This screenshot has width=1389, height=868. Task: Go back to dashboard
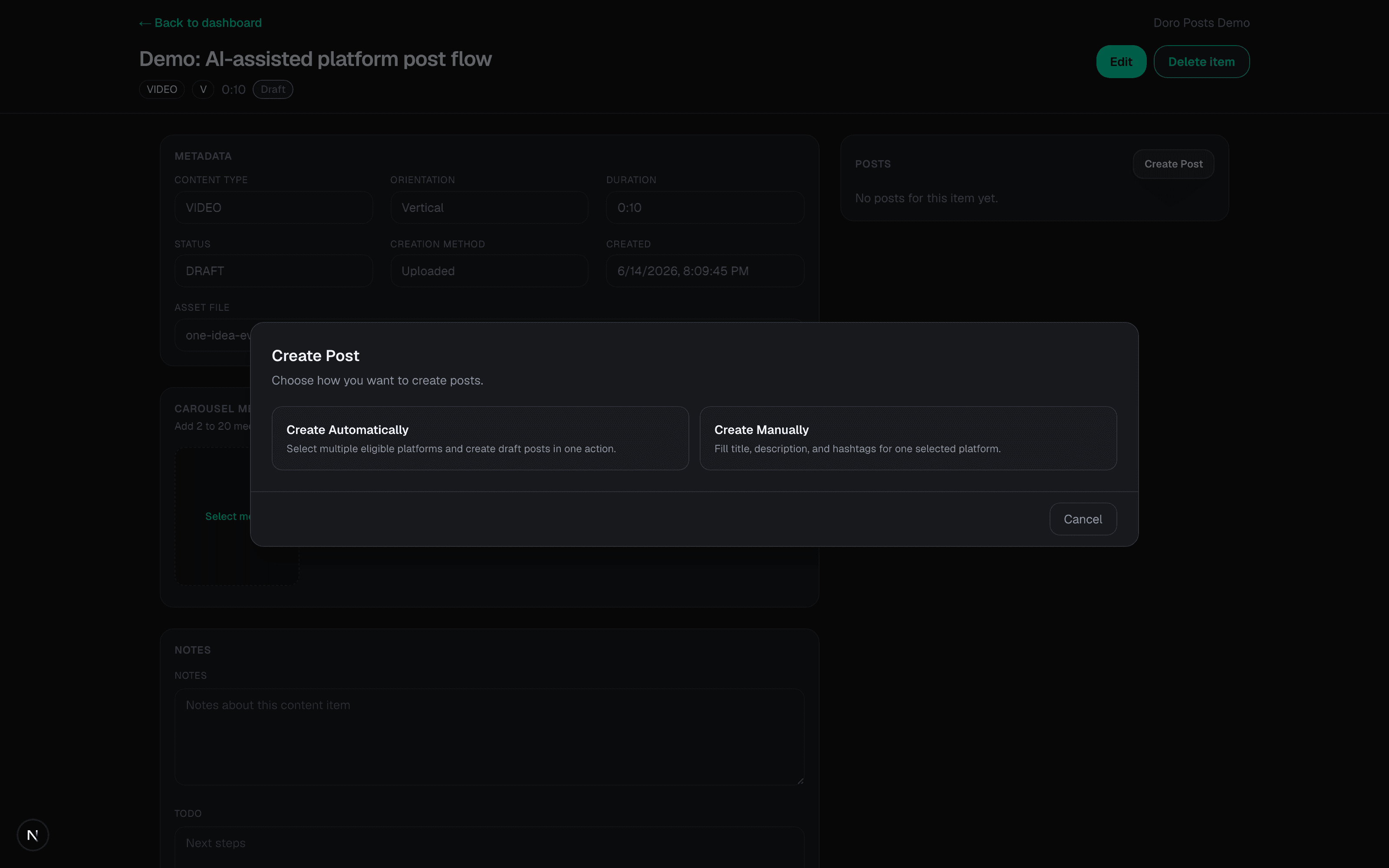click(200, 23)
